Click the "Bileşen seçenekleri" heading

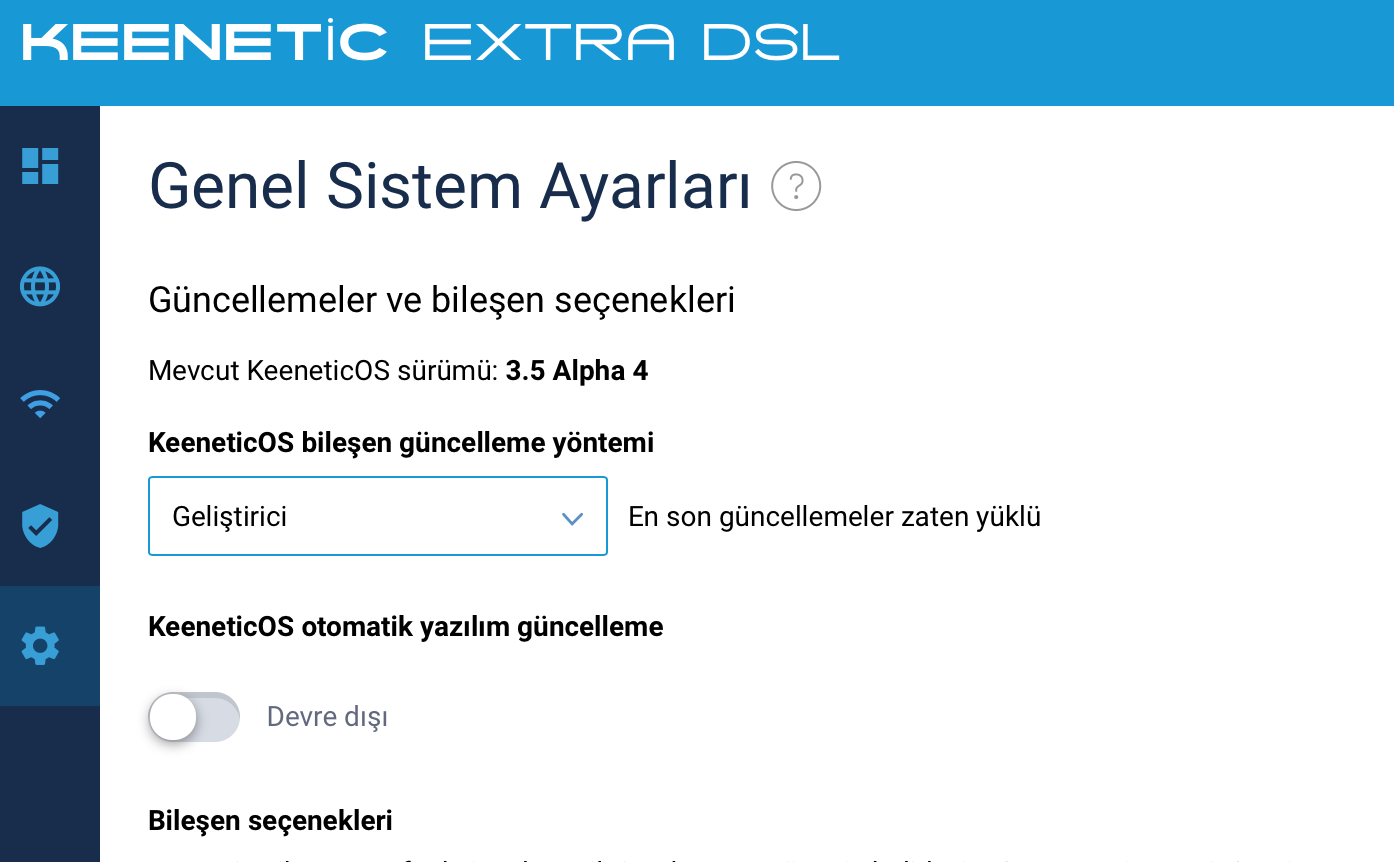(x=270, y=821)
